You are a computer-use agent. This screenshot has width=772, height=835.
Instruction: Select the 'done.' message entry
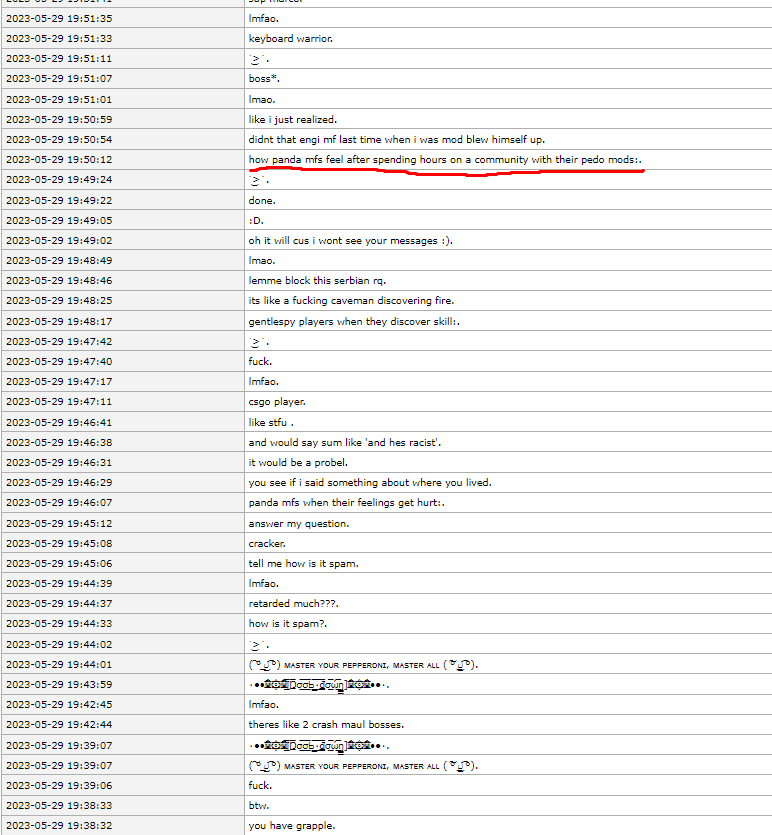coord(262,200)
